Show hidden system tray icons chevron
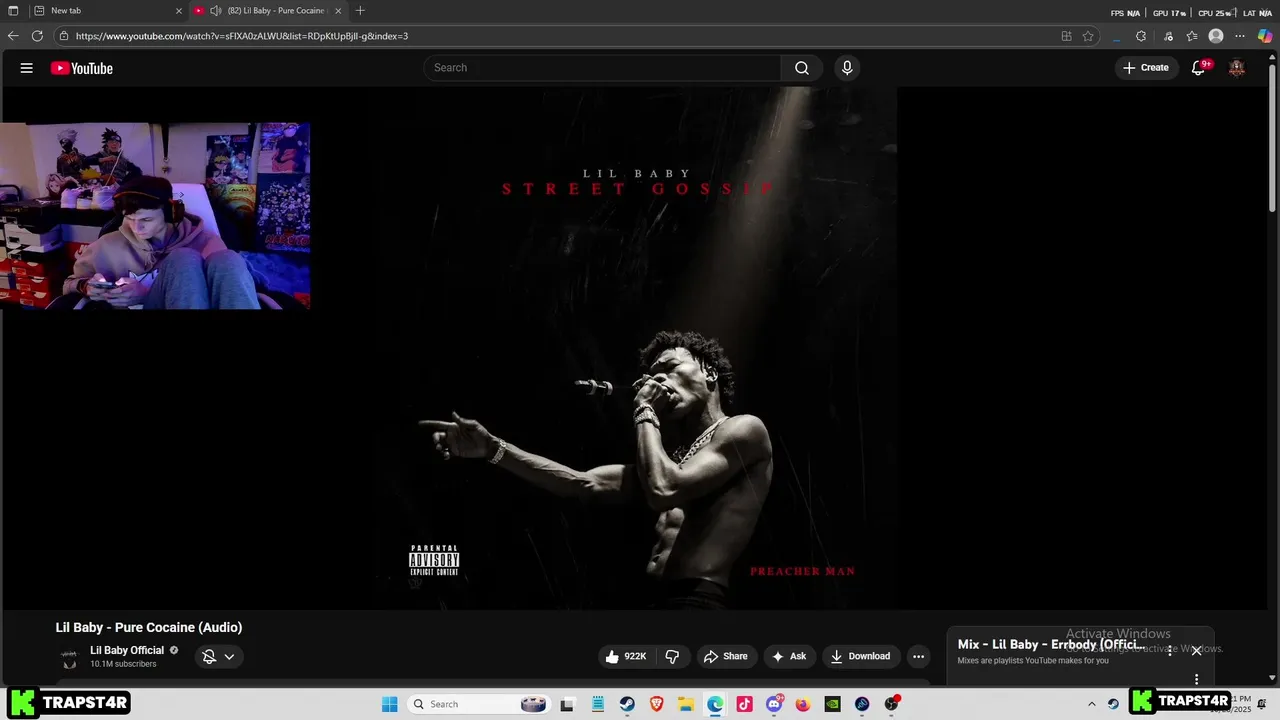 [x=1092, y=704]
